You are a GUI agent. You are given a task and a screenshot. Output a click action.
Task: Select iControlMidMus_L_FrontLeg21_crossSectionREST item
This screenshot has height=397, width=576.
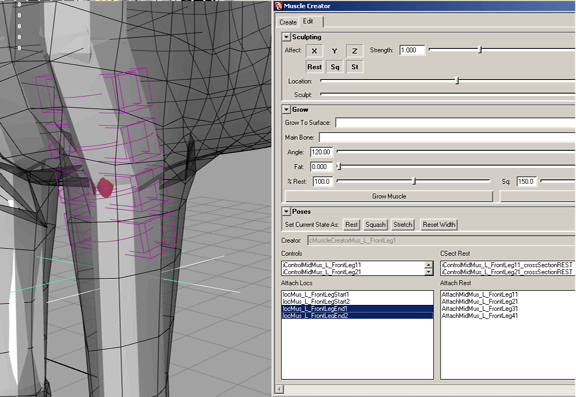click(x=507, y=272)
